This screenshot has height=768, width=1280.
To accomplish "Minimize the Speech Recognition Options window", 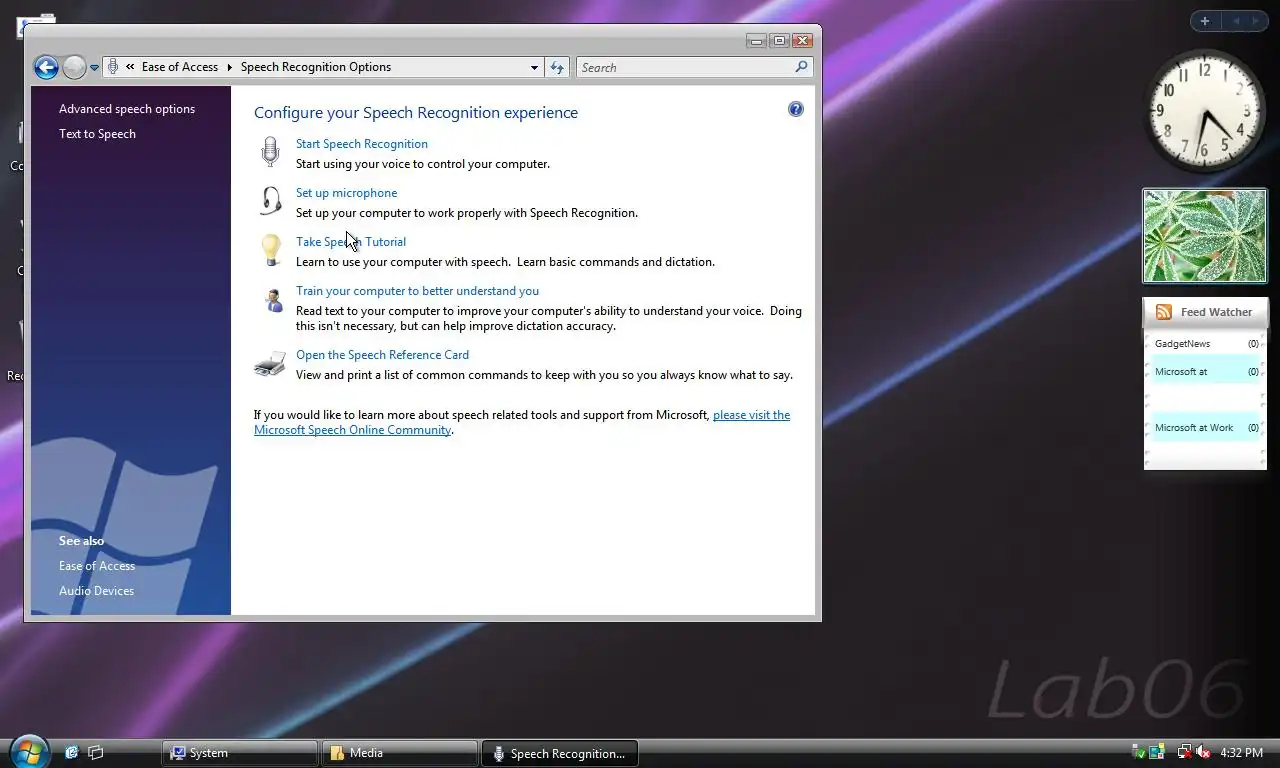I will 756,41.
